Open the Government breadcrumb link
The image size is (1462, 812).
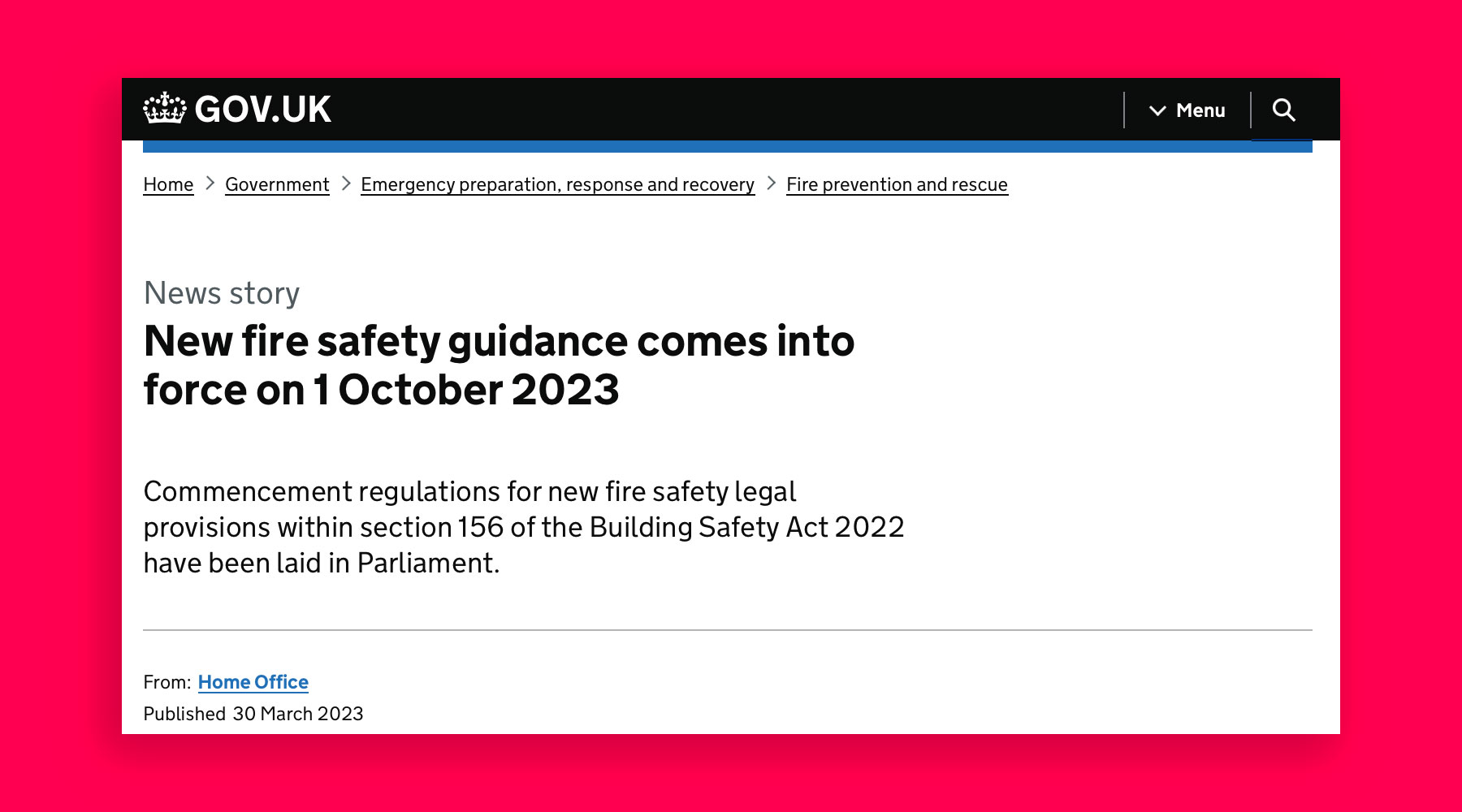pyautogui.click(x=277, y=184)
